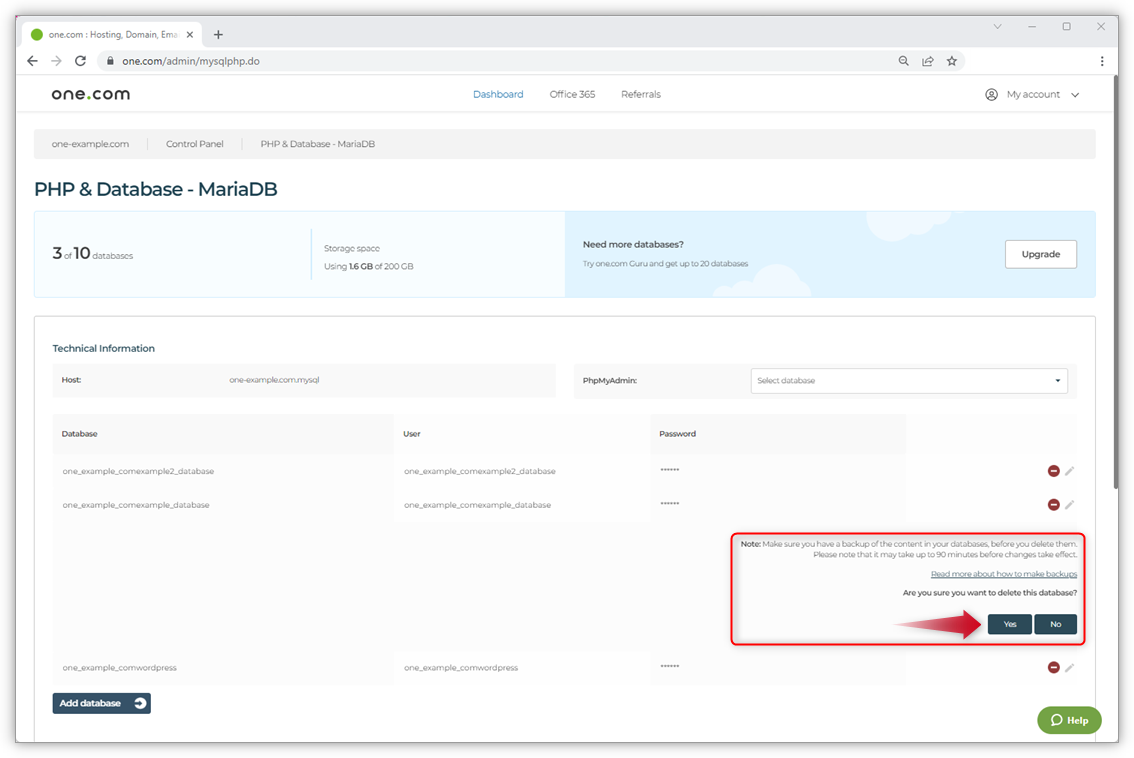Share the current page via the share icon
1134x758 pixels.
(x=927, y=61)
